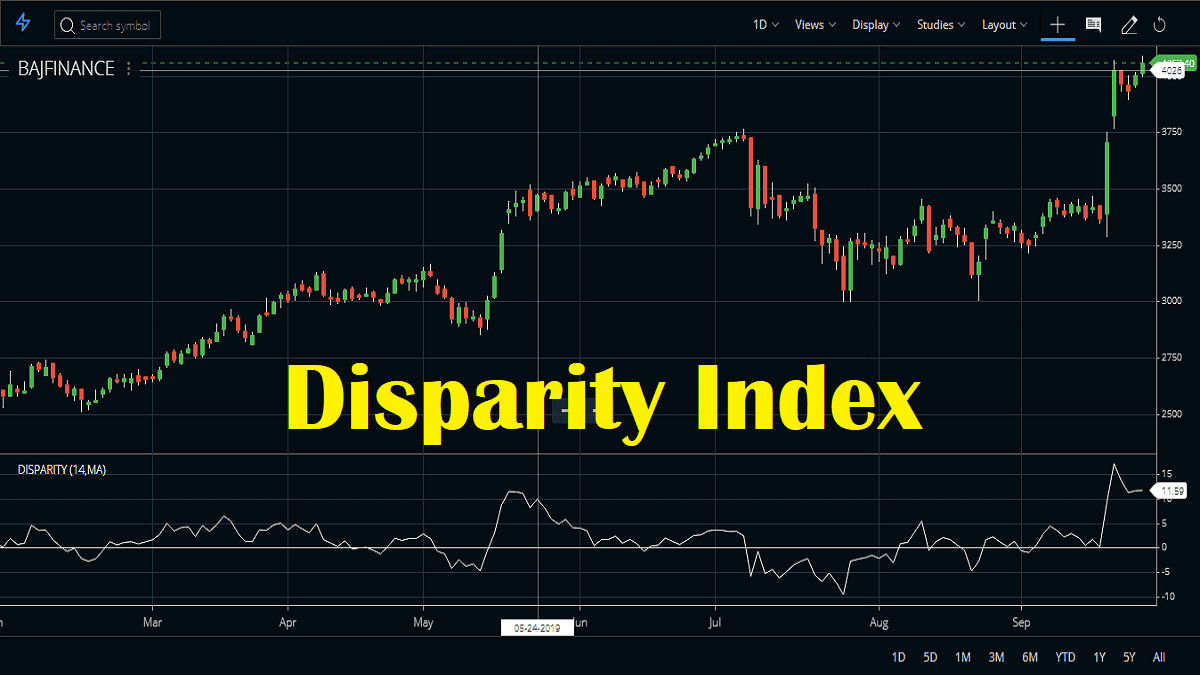The image size is (1200, 675).
Task: Select the All time range
Action: tap(1159, 657)
